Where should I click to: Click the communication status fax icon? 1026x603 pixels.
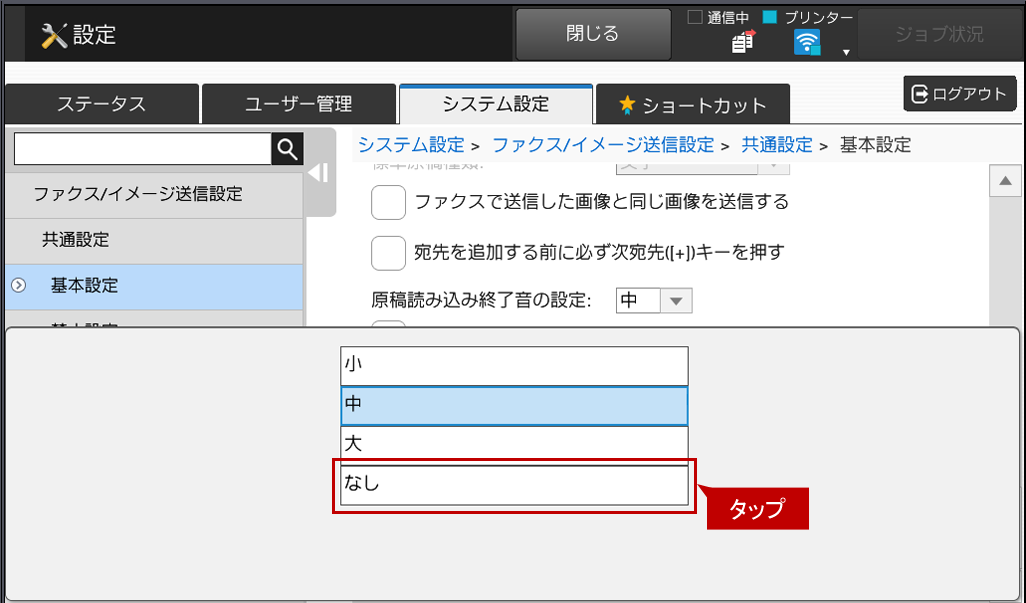743,41
